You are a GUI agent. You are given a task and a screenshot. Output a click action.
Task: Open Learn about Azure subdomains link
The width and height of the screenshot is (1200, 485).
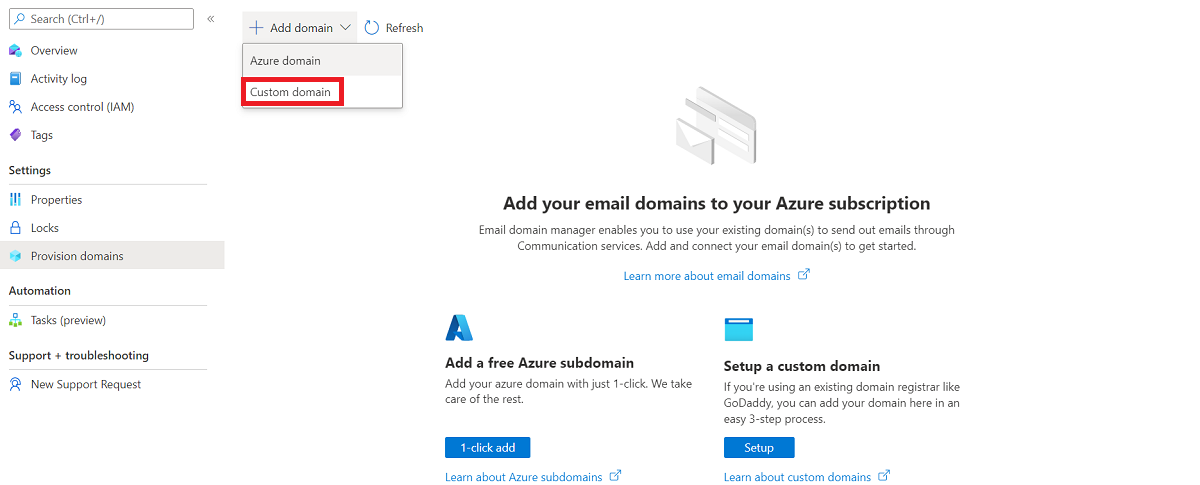coord(524,477)
